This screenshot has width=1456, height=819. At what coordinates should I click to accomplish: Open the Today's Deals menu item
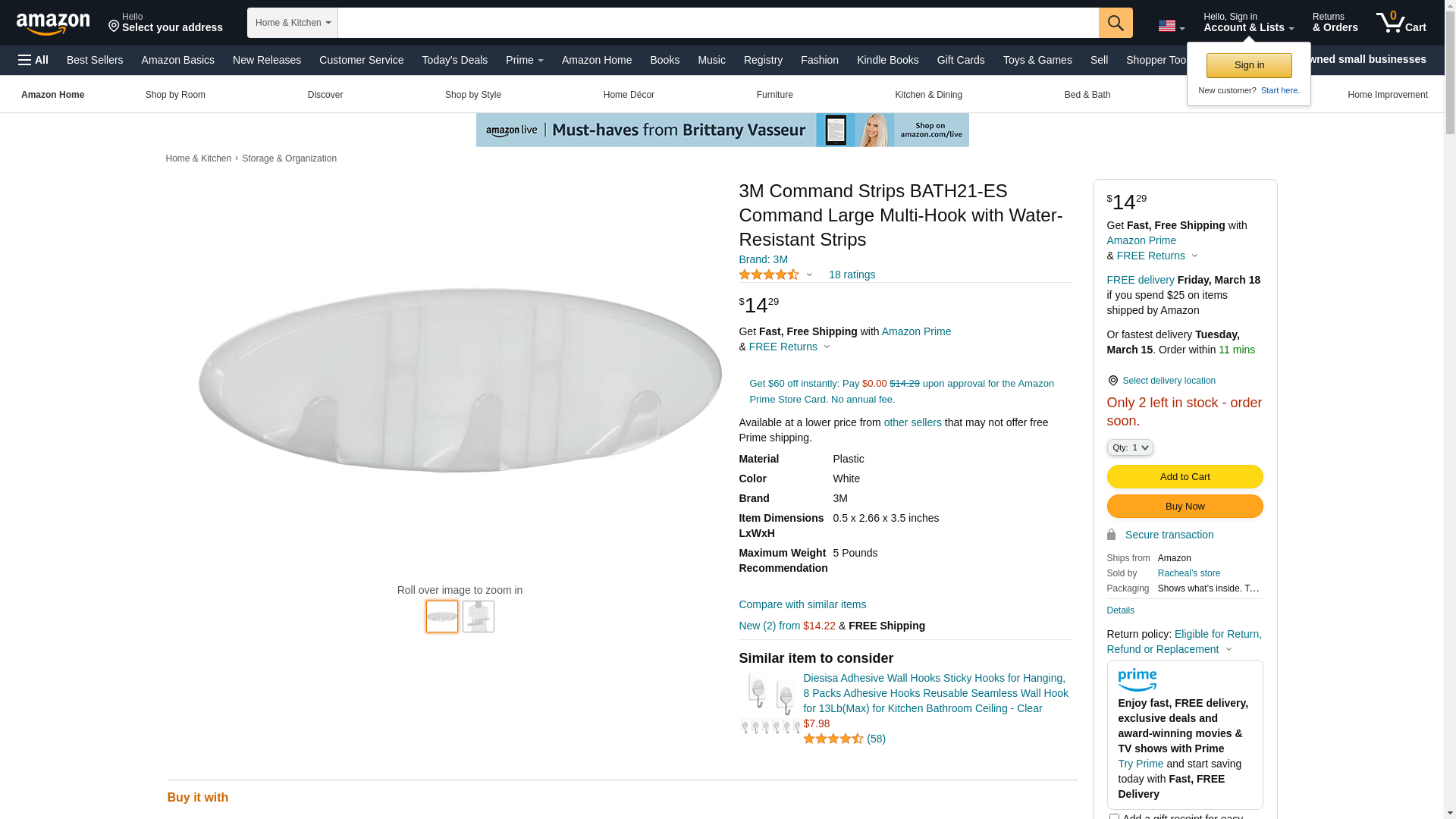(454, 60)
